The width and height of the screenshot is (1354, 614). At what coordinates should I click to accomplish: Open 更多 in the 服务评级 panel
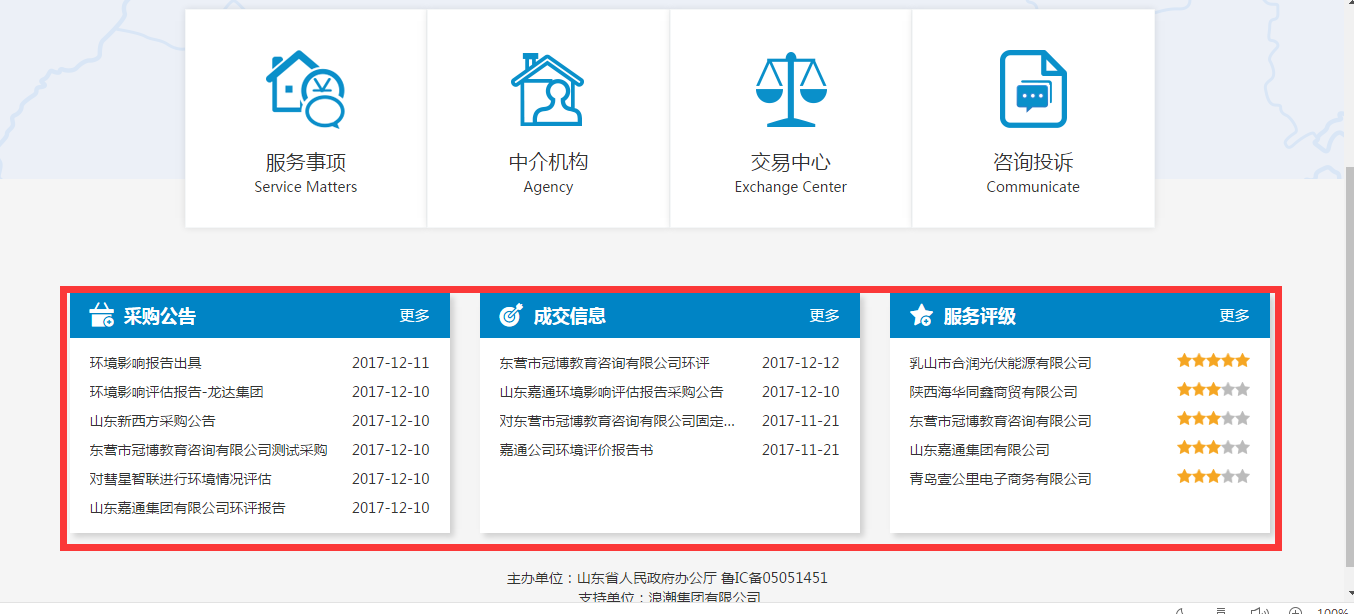[1234, 316]
